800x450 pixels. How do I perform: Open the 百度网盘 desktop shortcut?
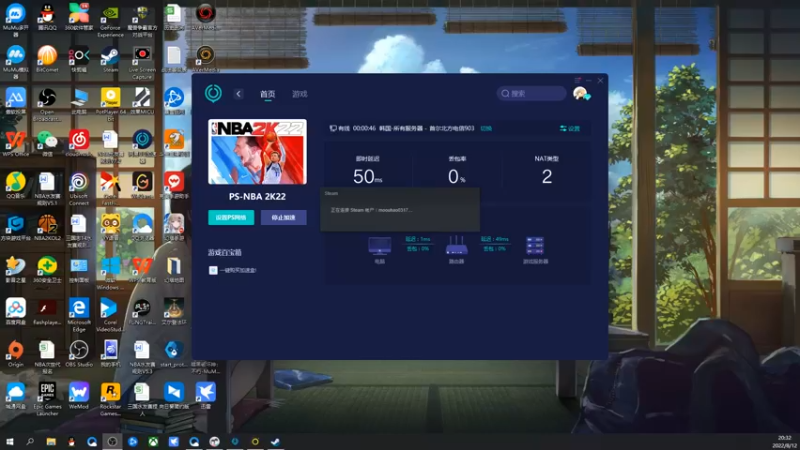pyautogui.click(x=15, y=312)
